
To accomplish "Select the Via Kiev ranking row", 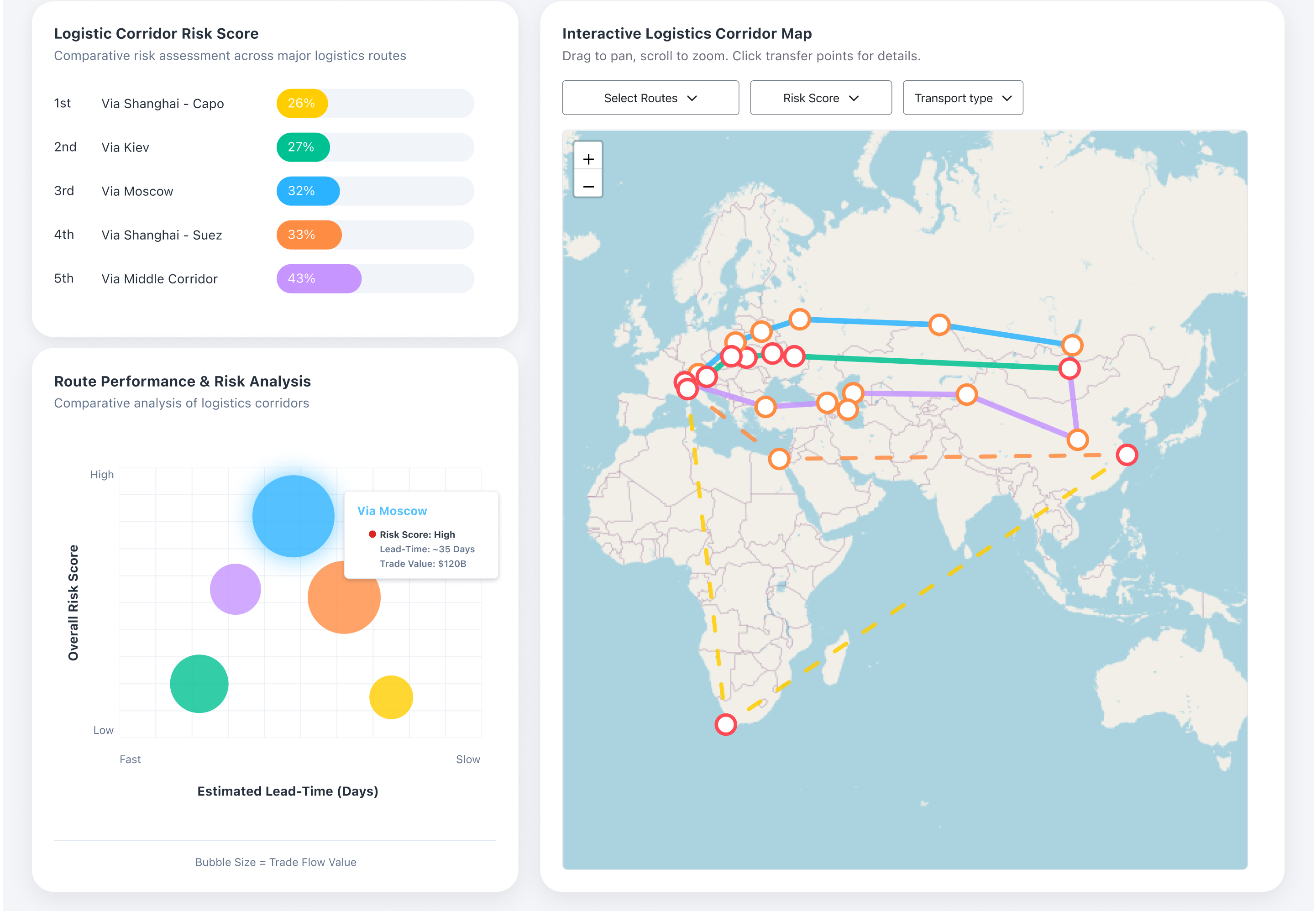I will click(125, 147).
